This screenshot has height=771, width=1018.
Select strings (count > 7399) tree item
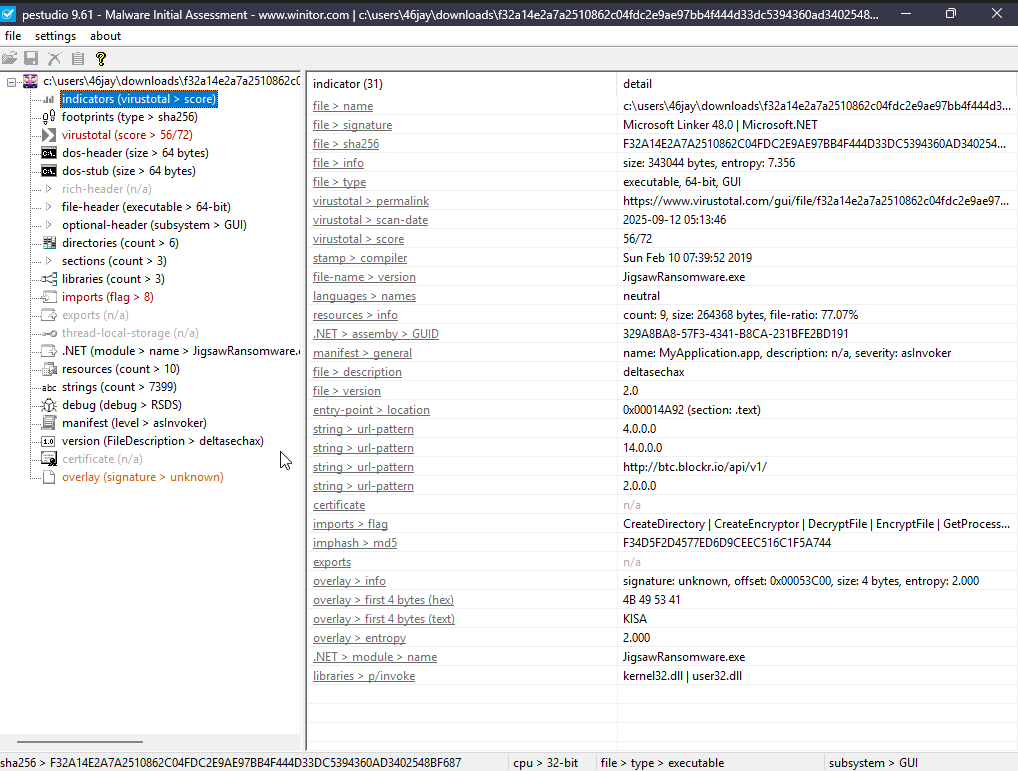119,387
